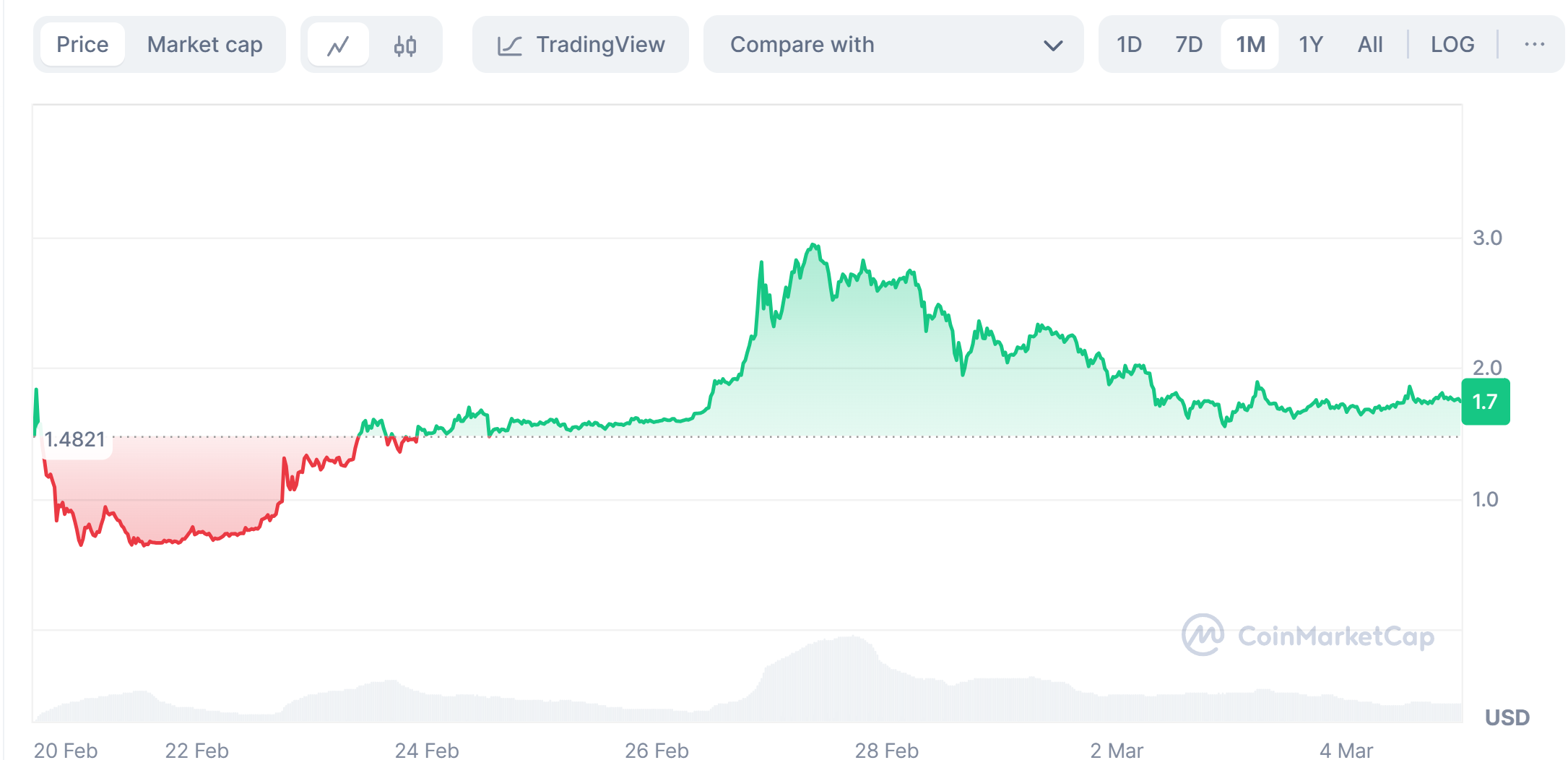This screenshot has width=1568, height=760.
Task: Switch to the 1Y time range
Action: pyautogui.click(x=1310, y=45)
